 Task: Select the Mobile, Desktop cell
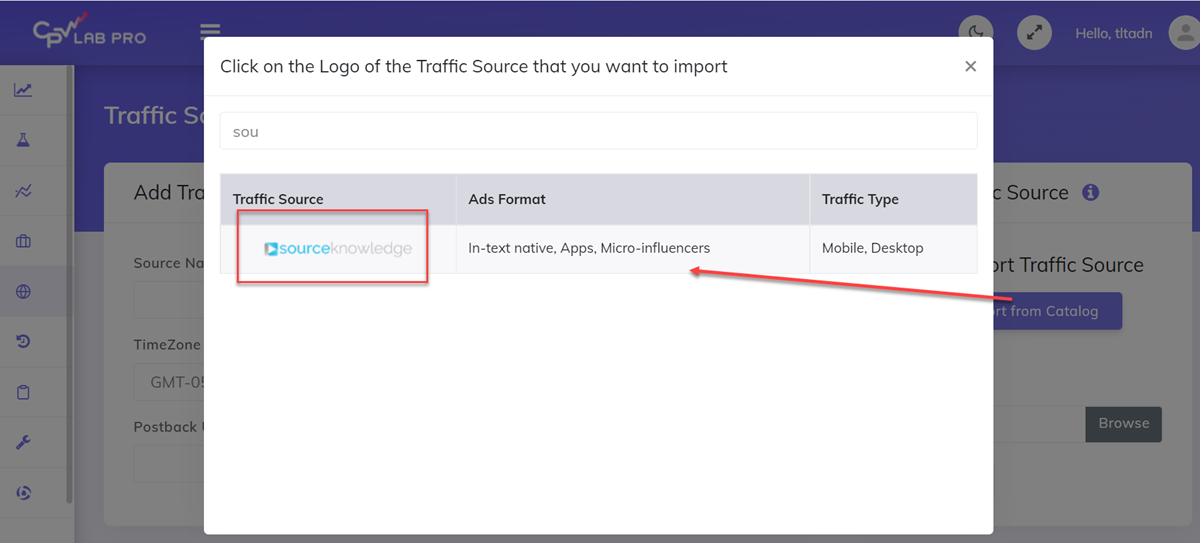(x=893, y=248)
